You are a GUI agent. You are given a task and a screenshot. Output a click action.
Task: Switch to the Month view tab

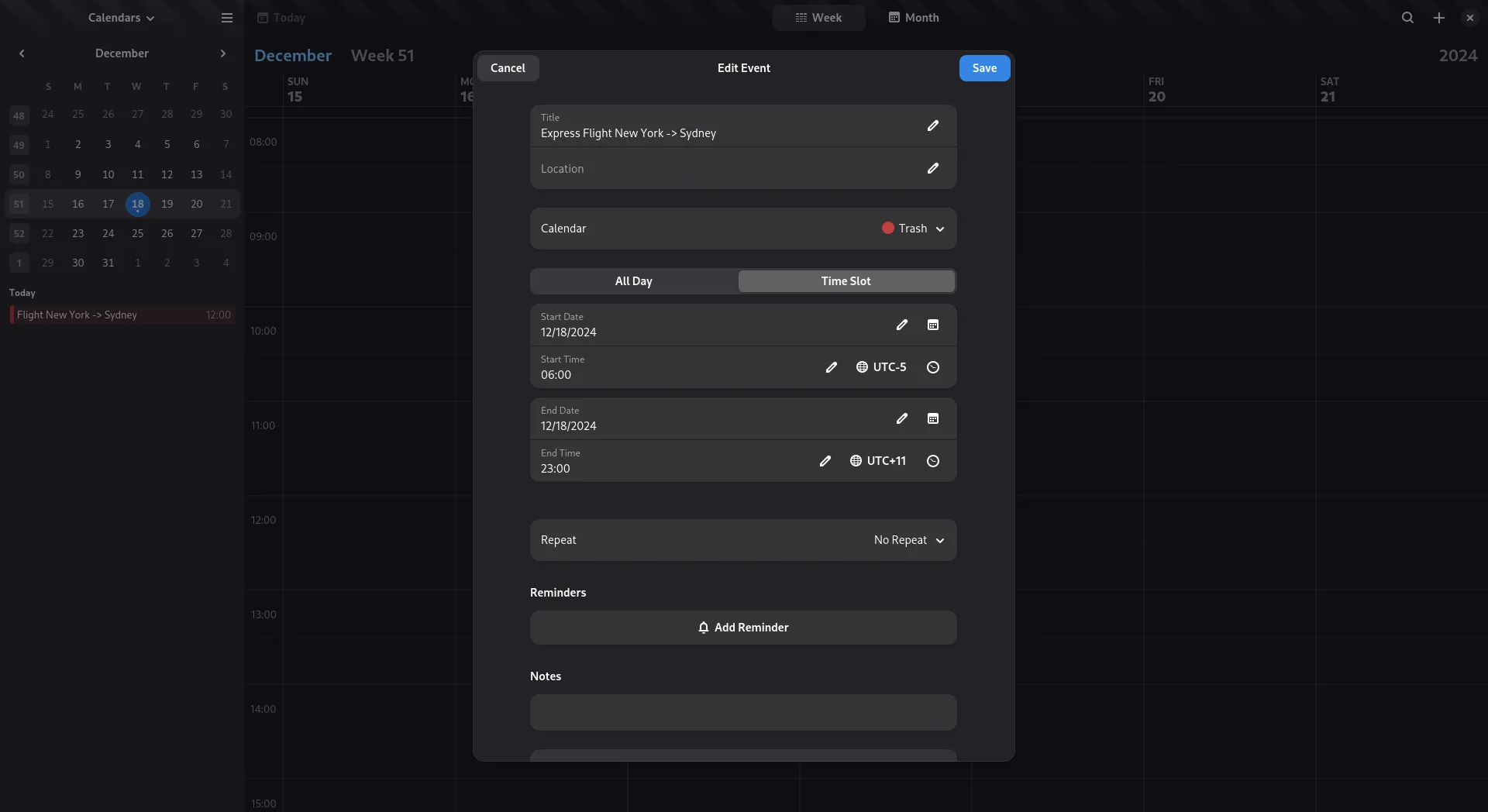click(913, 18)
